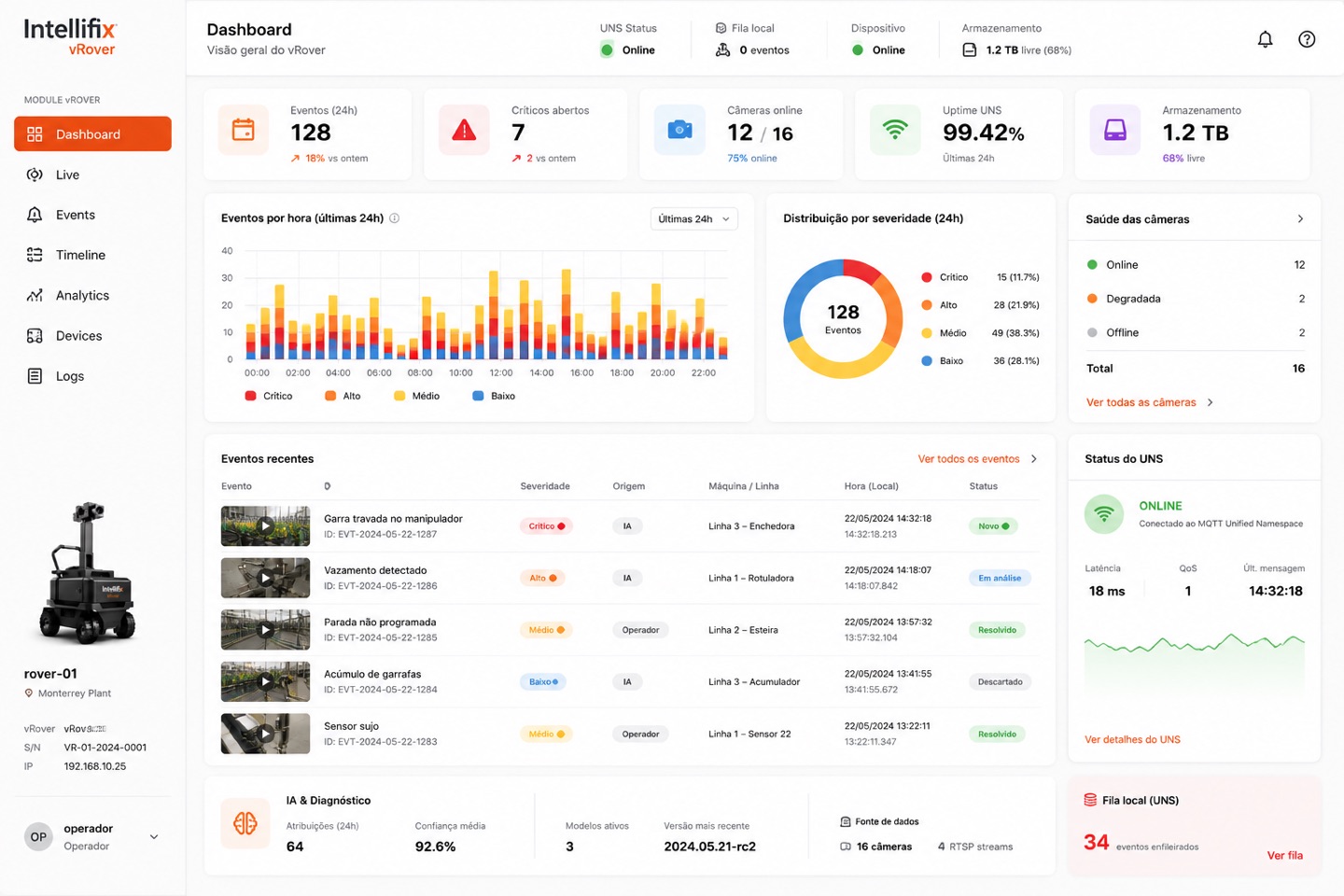Play the Vazamento detectado video thumbnail
1344x896 pixels.
[x=265, y=578]
